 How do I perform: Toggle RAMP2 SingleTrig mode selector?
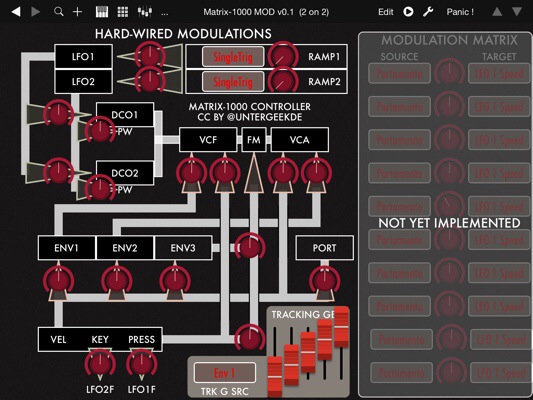[233, 82]
